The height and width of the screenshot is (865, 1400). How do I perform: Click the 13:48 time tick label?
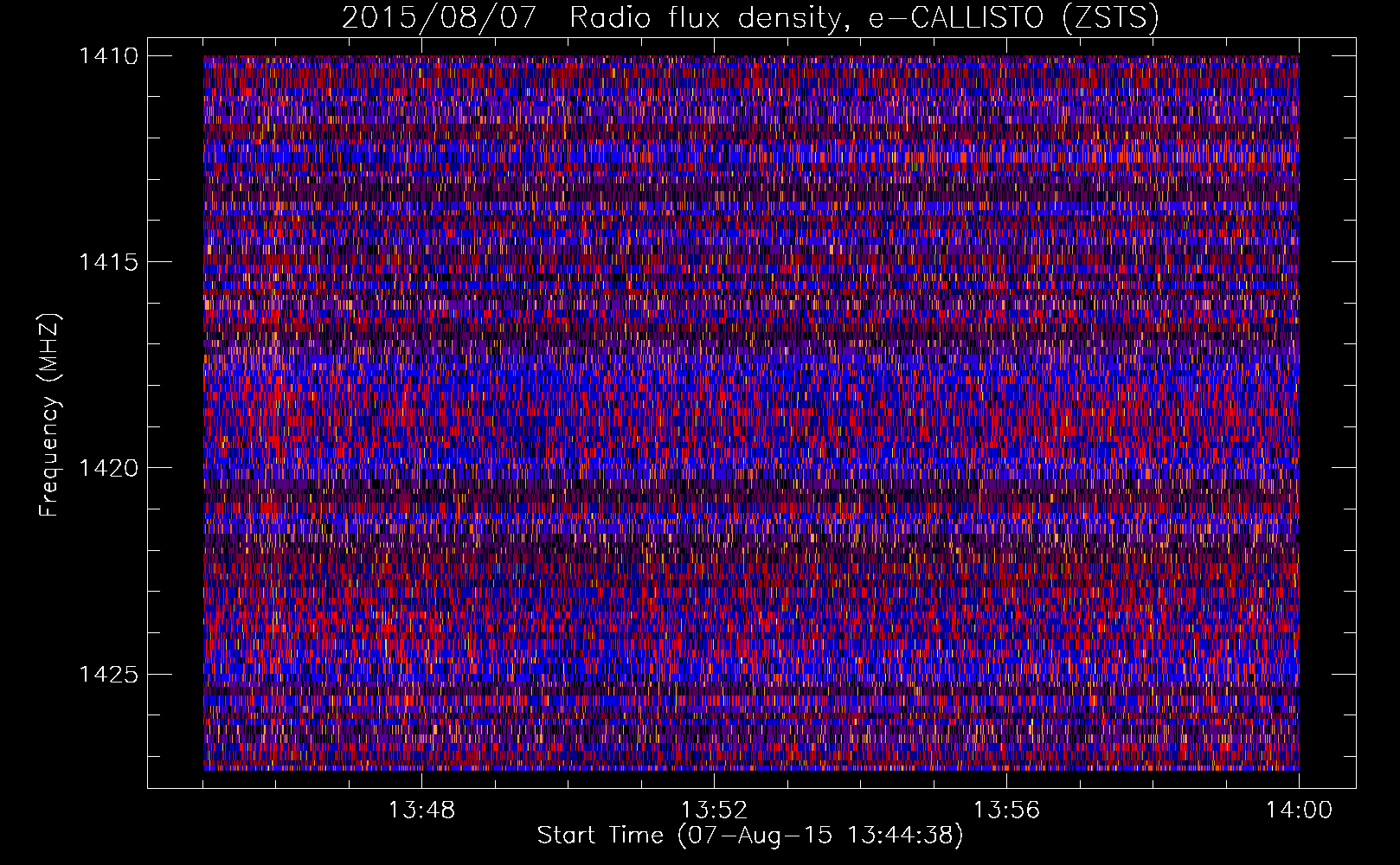421,811
